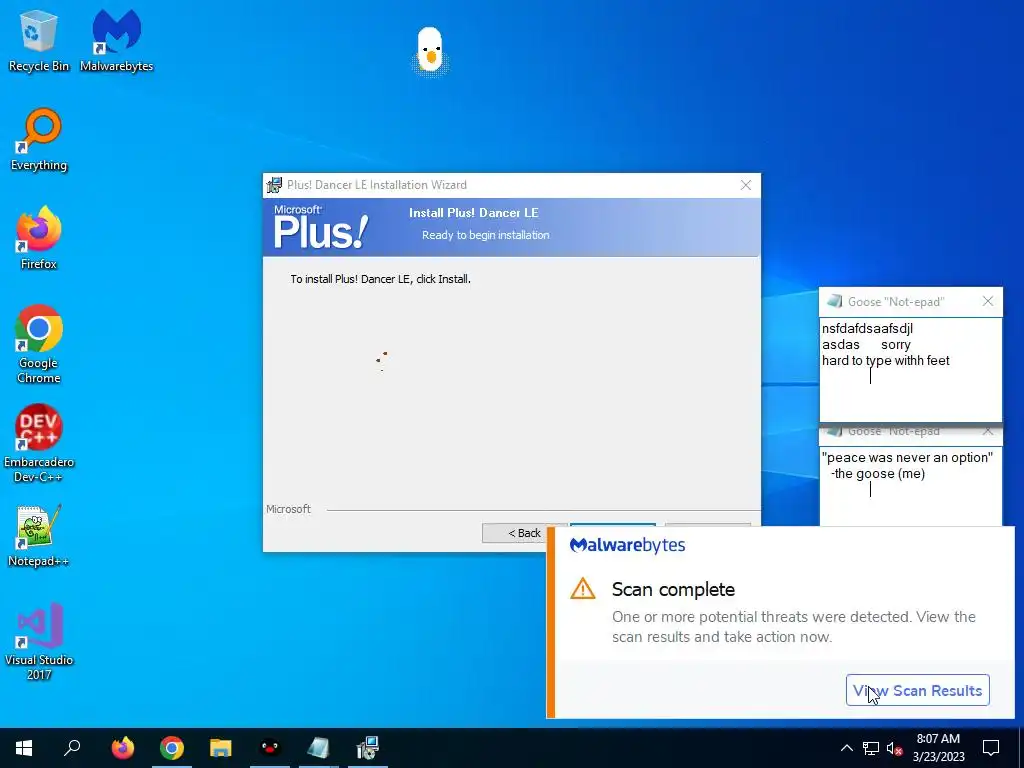This screenshot has height=768, width=1024.
Task: Click 'Ready to begin installation' subtitle
Action: [x=485, y=235]
